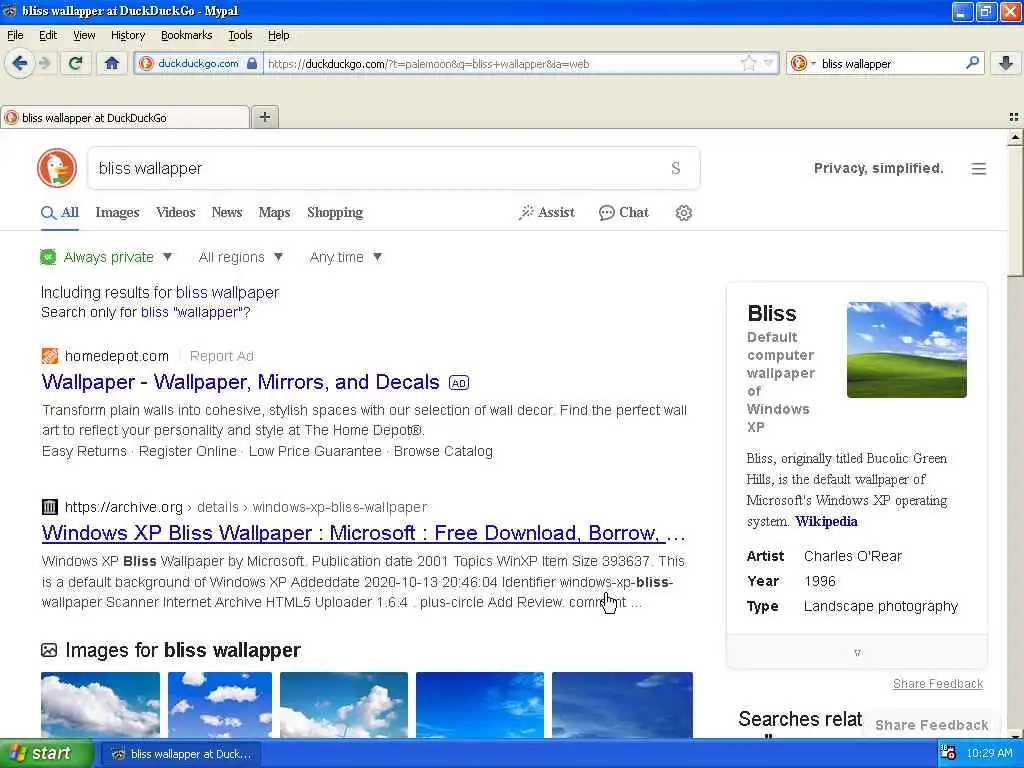Open 'Wallpaper - Wallpaper, Mirrors, and Decals' ad
The width and height of the screenshot is (1024, 768).
tap(240, 382)
